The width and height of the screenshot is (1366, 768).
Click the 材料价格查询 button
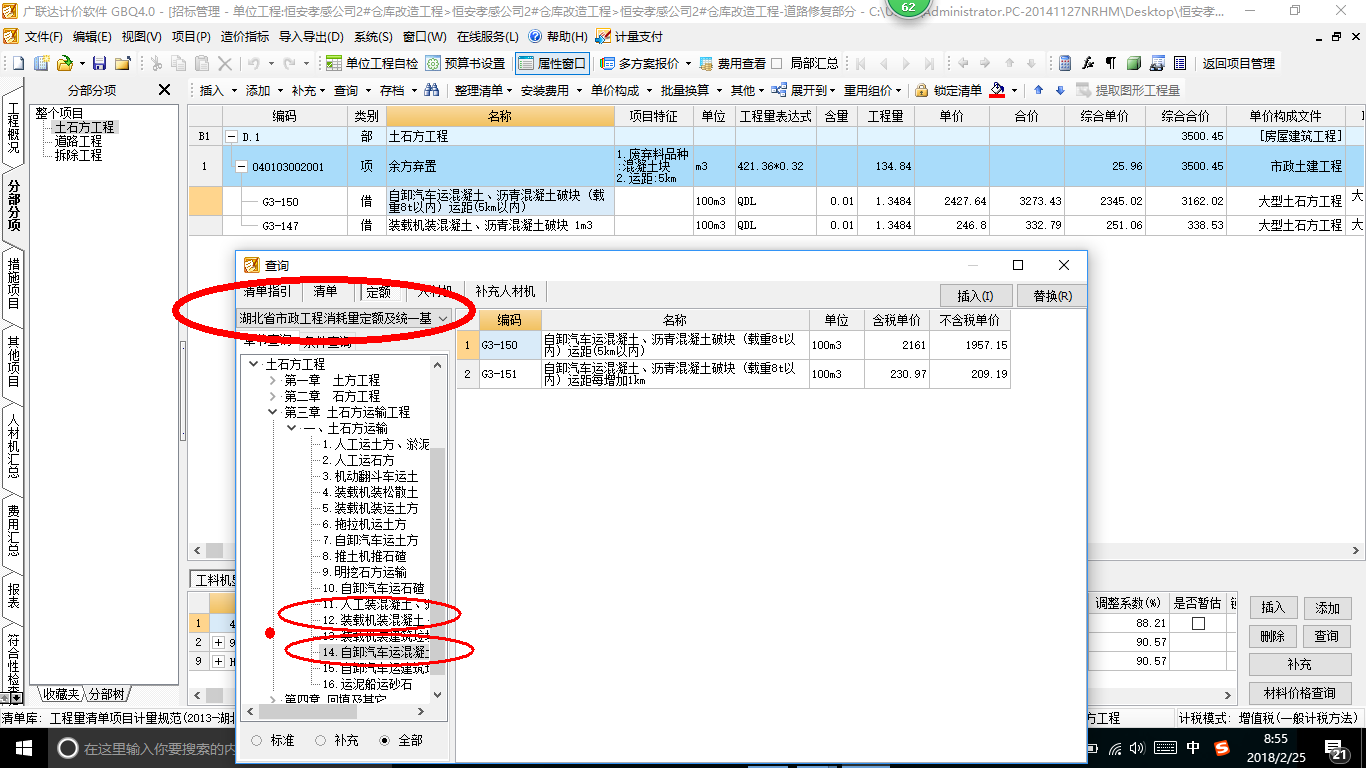click(x=1300, y=693)
